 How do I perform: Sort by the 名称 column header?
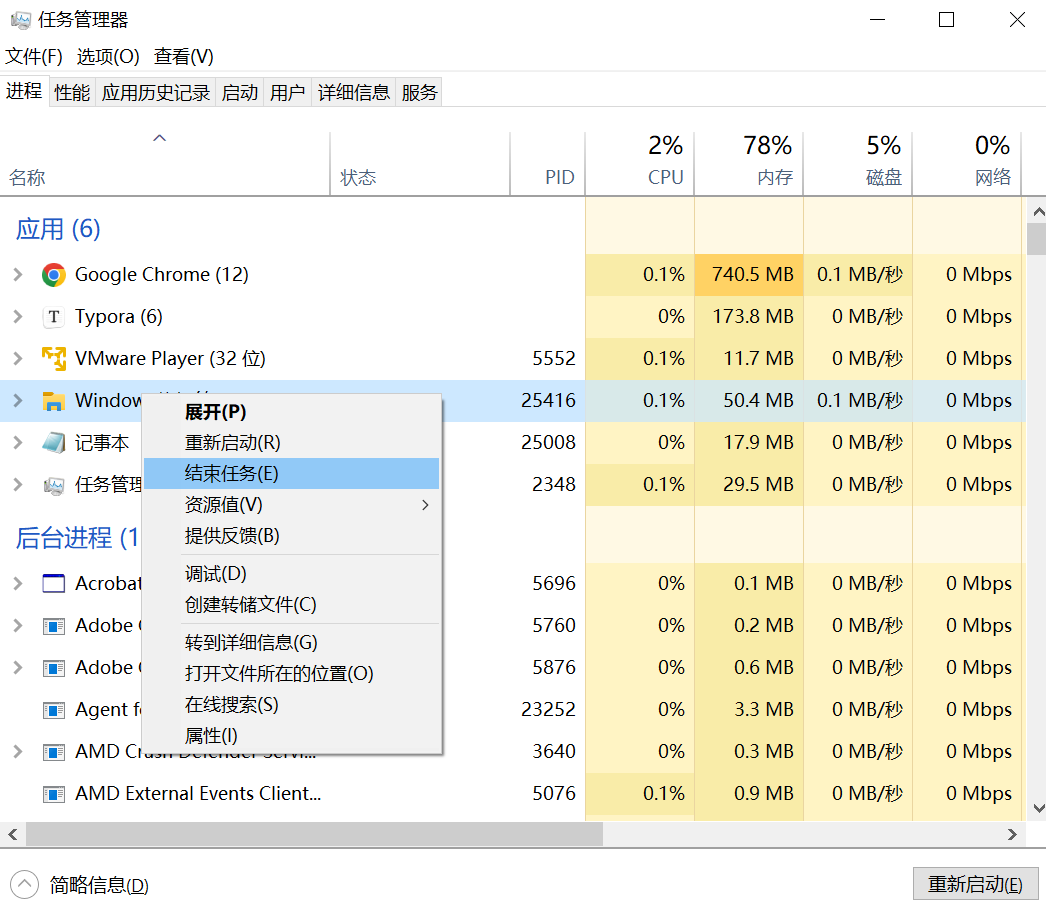click(165, 164)
